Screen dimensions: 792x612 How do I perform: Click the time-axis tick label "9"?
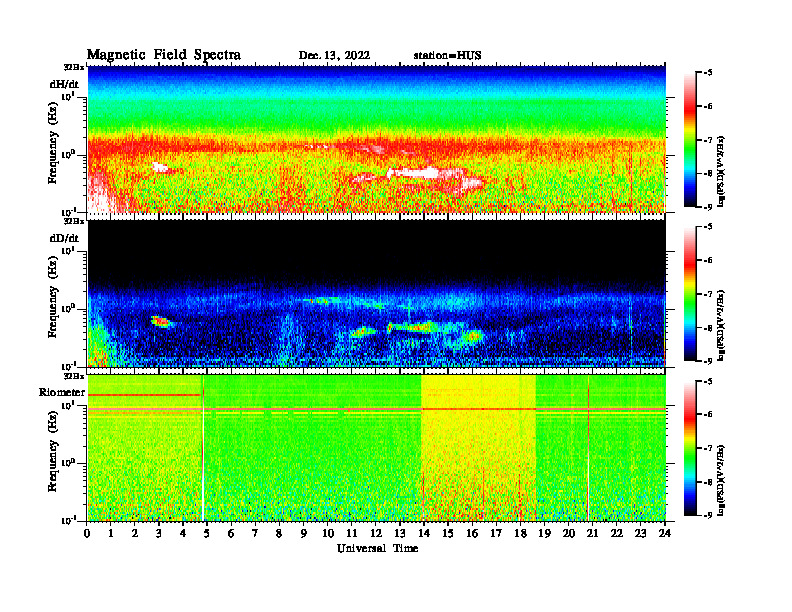[x=305, y=534]
